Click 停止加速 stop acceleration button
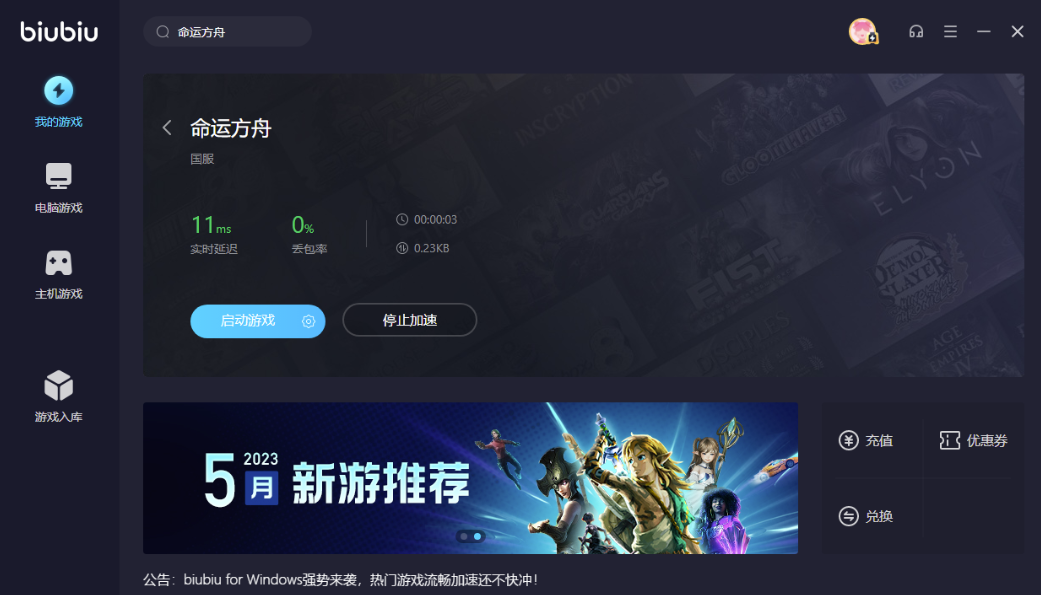Viewport: 1041px width, 595px height. click(409, 321)
